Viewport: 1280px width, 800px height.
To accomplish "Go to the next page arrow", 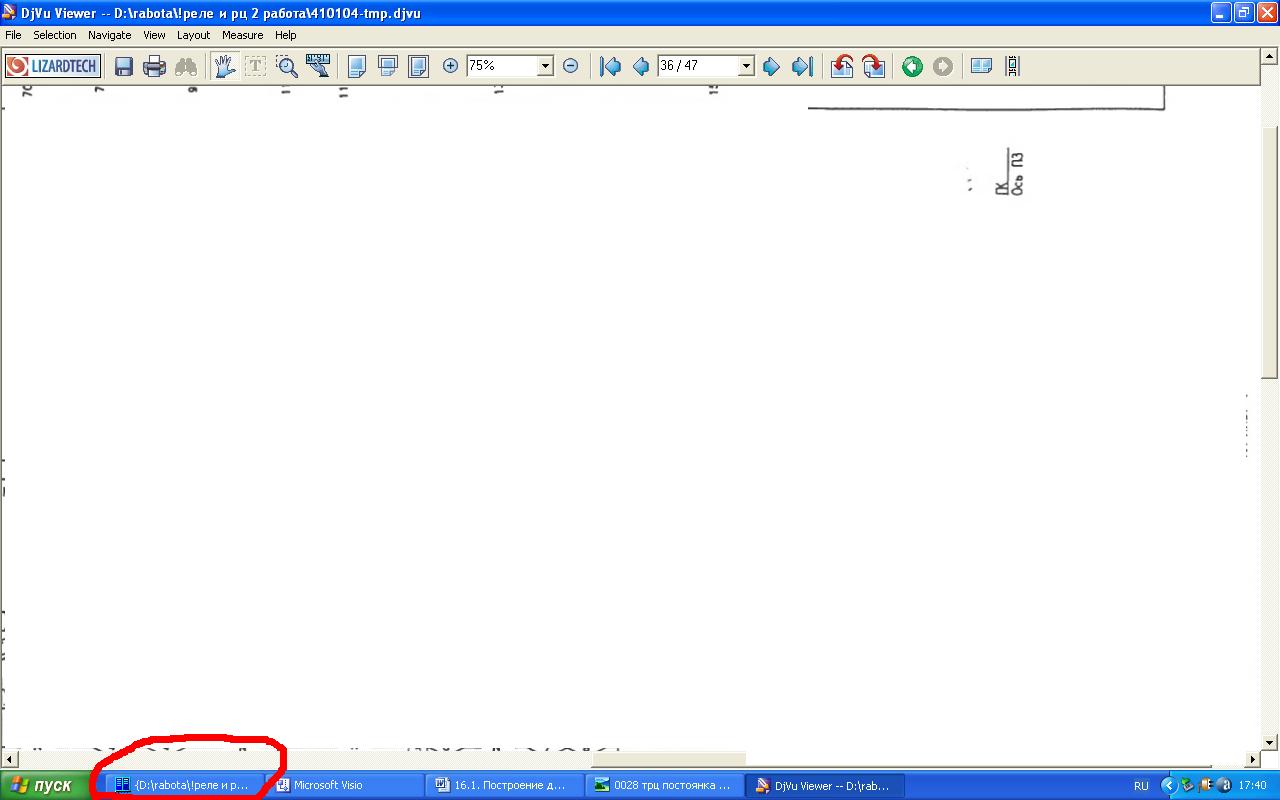I will click(771, 66).
